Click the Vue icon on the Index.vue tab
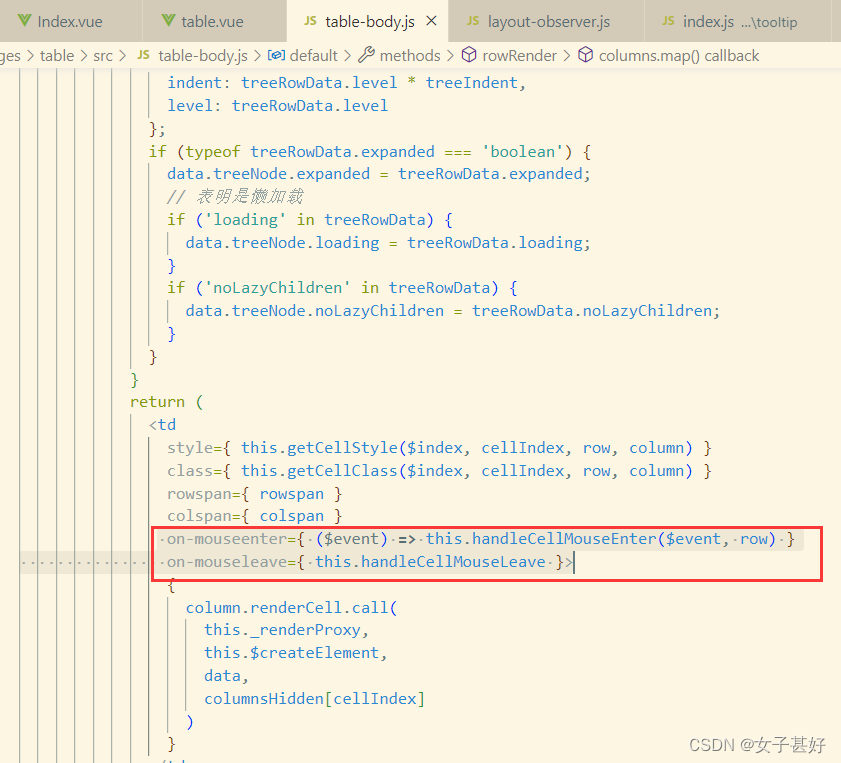The width and height of the screenshot is (841, 763). pyautogui.click(x=27, y=20)
